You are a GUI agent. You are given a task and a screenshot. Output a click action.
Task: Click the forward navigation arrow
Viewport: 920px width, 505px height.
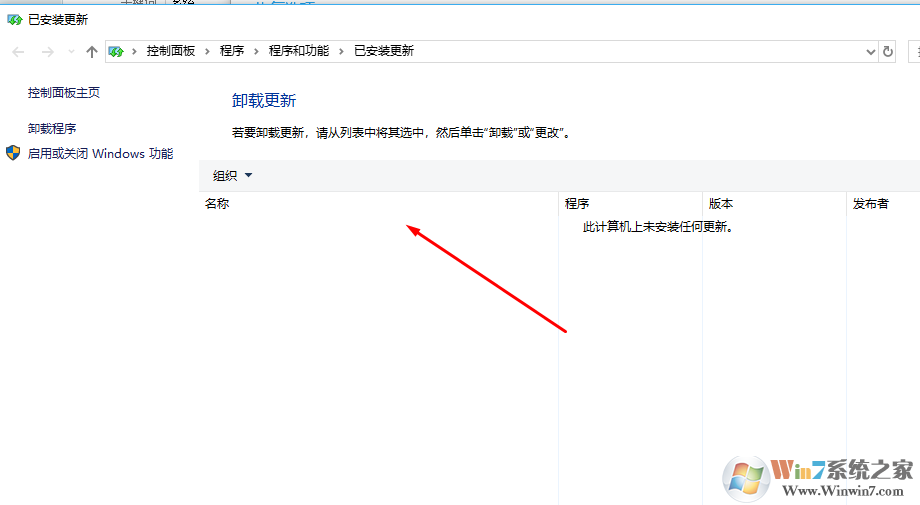click(x=48, y=52)
